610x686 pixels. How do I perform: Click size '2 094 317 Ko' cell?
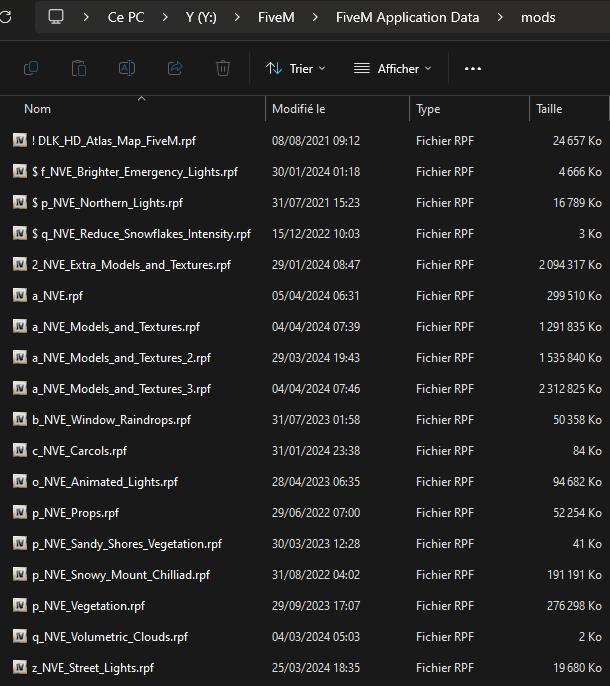pyautogui.click(x=570, y=265)
